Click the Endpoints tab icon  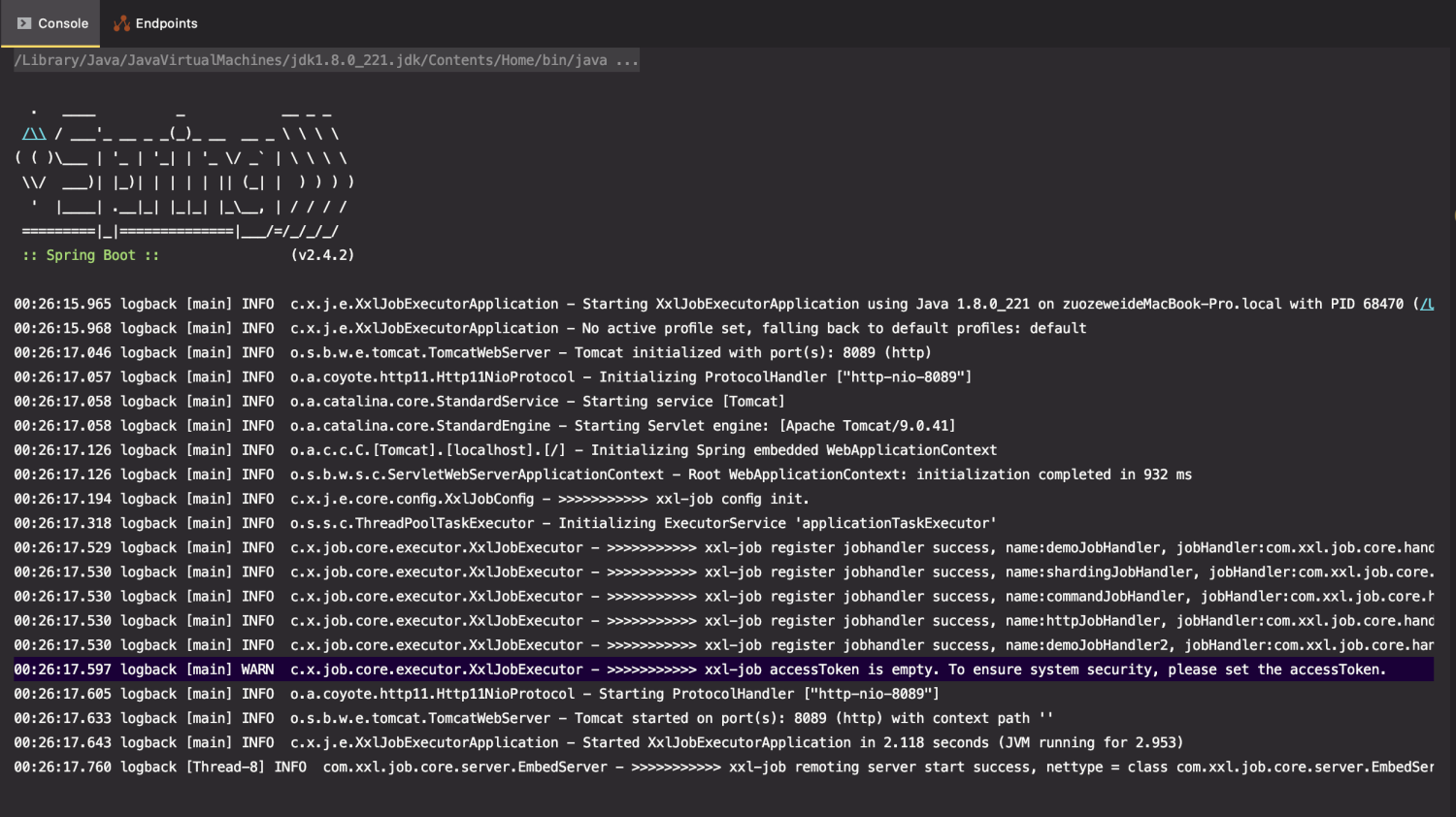[x=121, y=23]
